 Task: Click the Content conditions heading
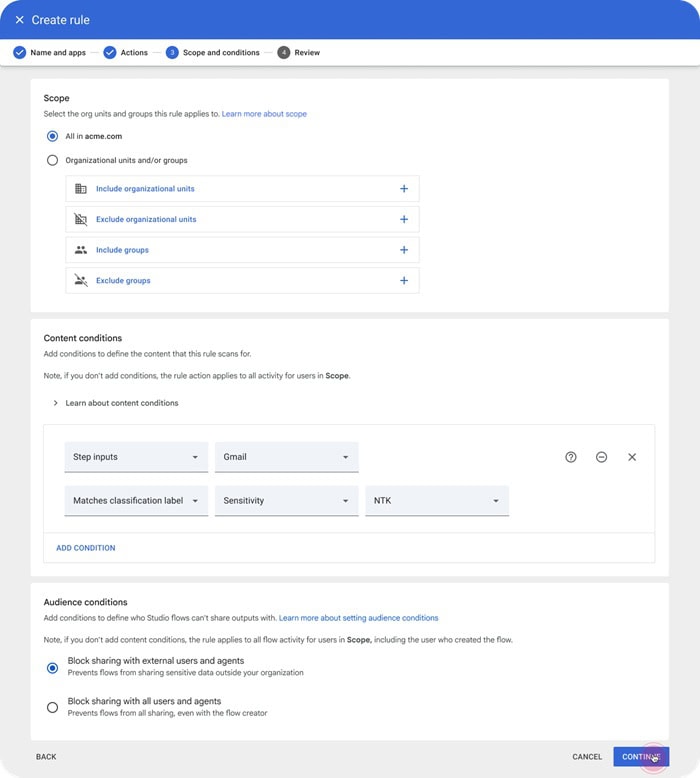83,338
